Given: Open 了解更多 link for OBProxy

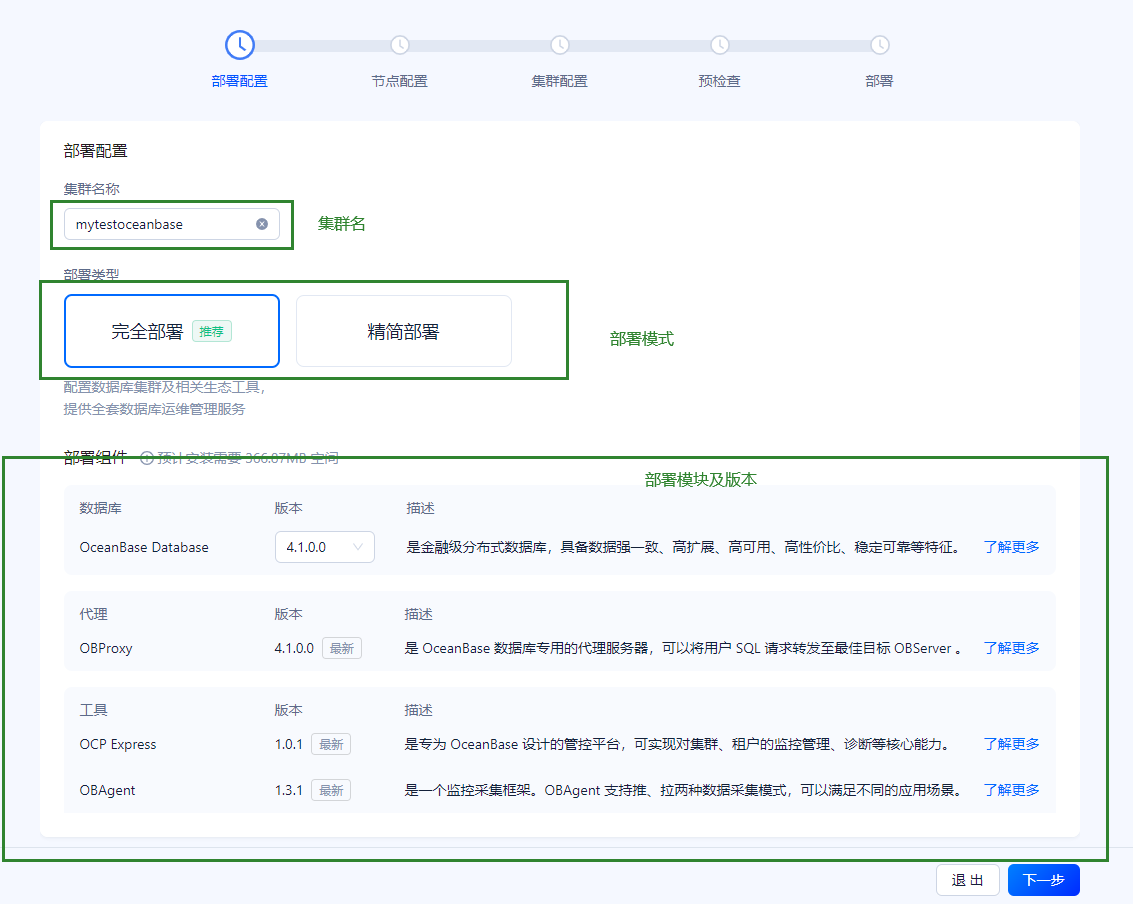Looking at the screenshot, I should click(x=1012, y=648).
